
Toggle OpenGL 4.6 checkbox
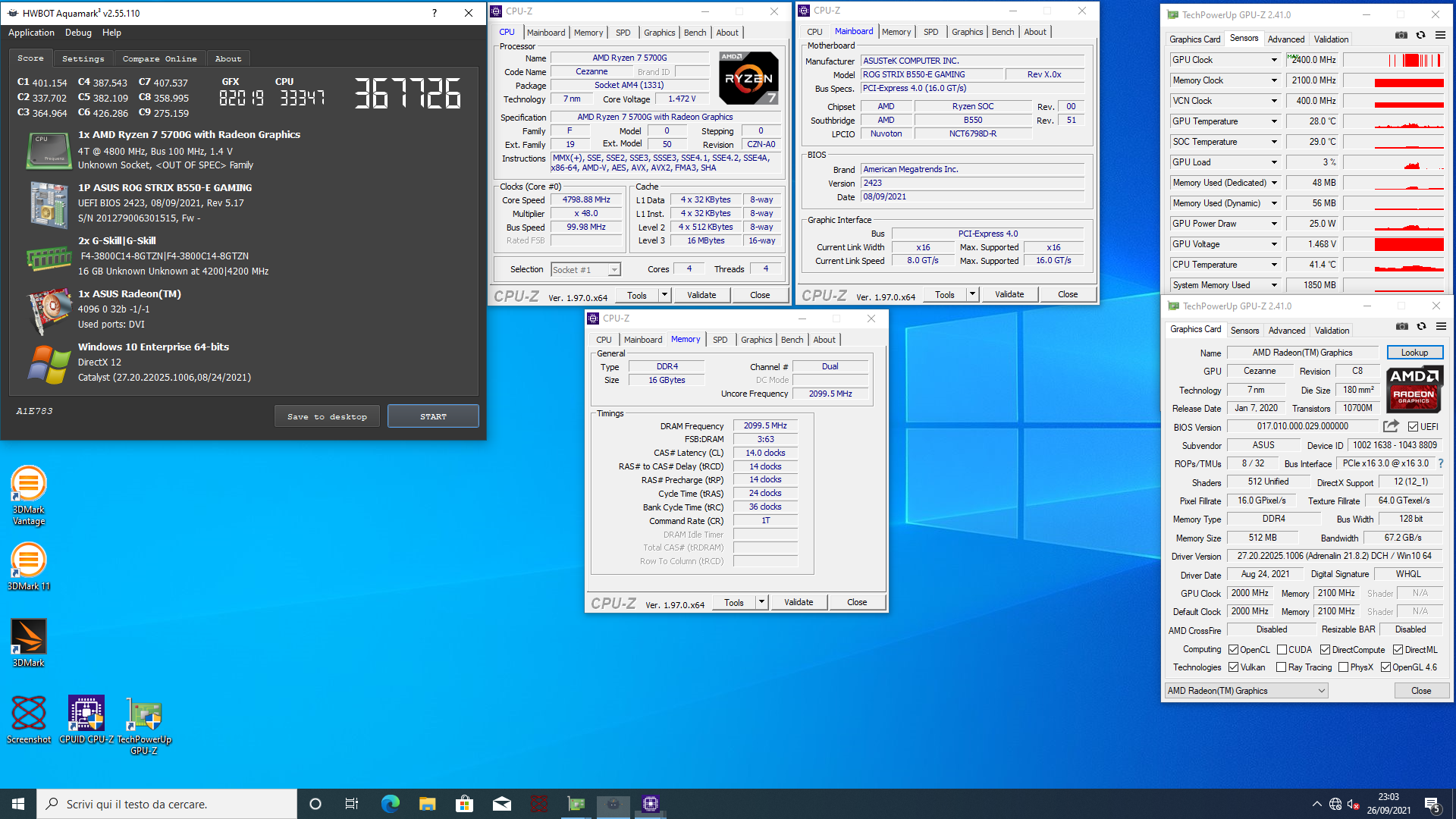click(1385, 667)
